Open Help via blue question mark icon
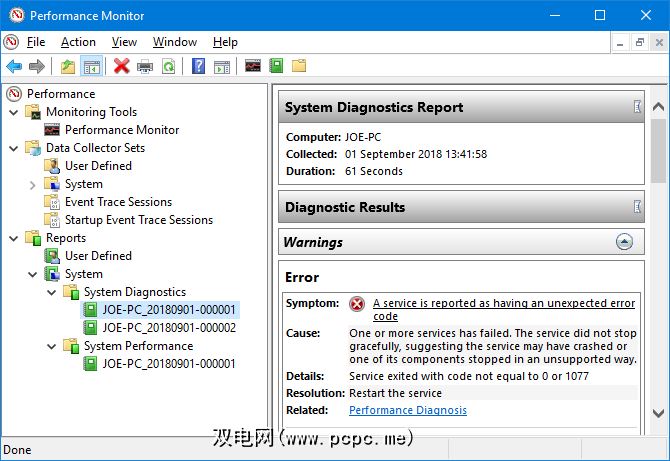This screenshot has width=670, height=461. coord(198,66)
